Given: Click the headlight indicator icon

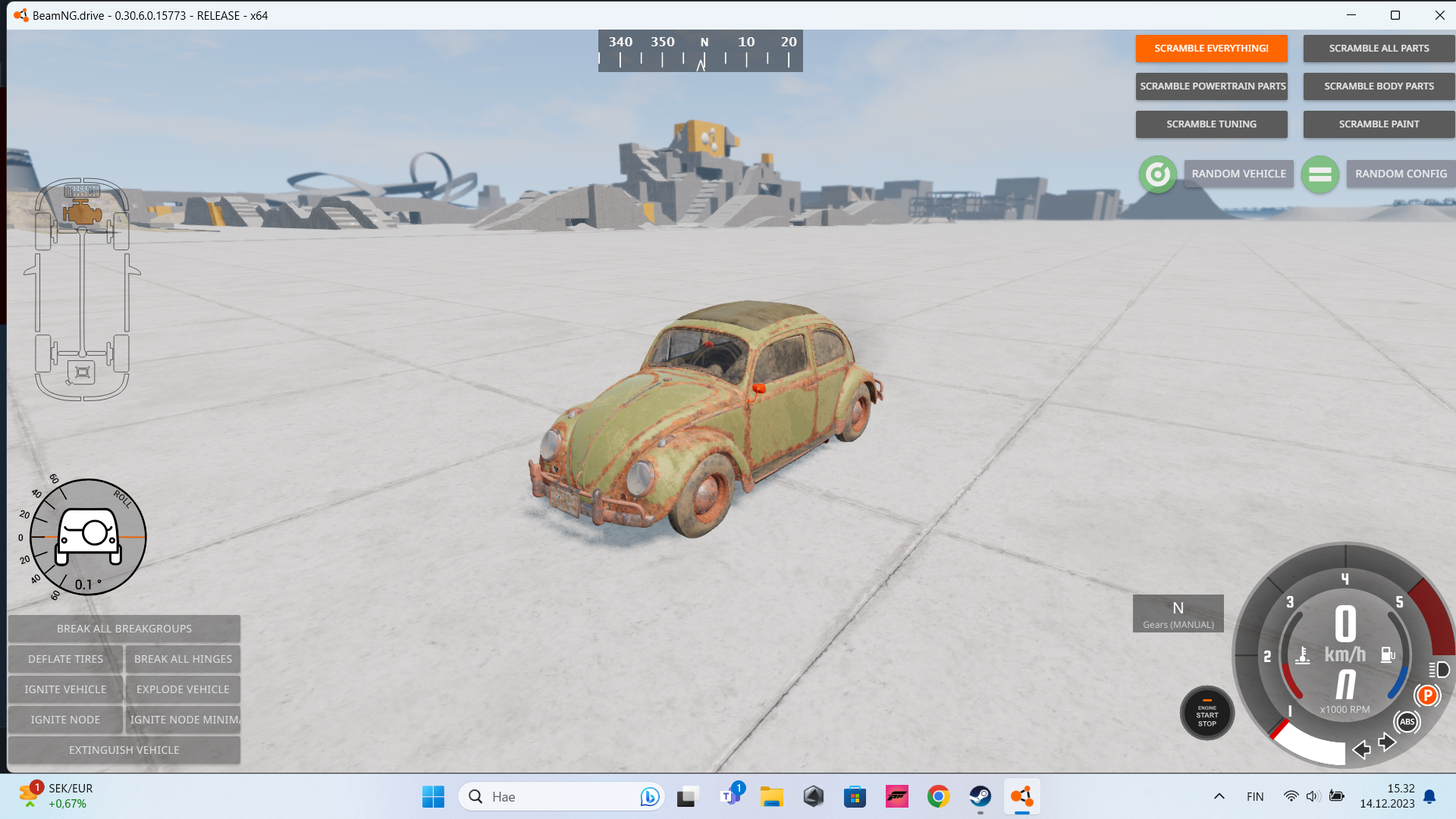Looking at the screenshot, I should pyautogui.click(x=1439, y=670).
